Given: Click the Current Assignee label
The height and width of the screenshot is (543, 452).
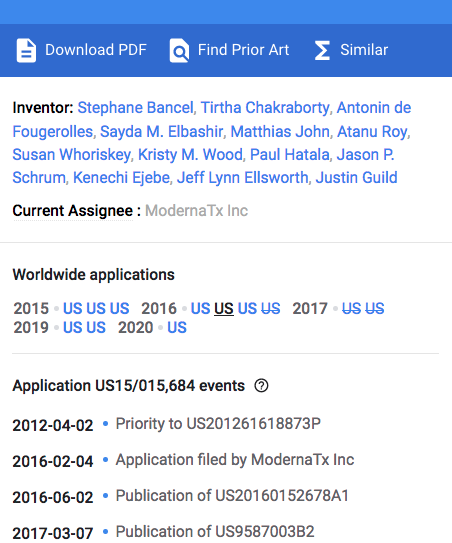Looking at the screenshot, I should [73, 211].
